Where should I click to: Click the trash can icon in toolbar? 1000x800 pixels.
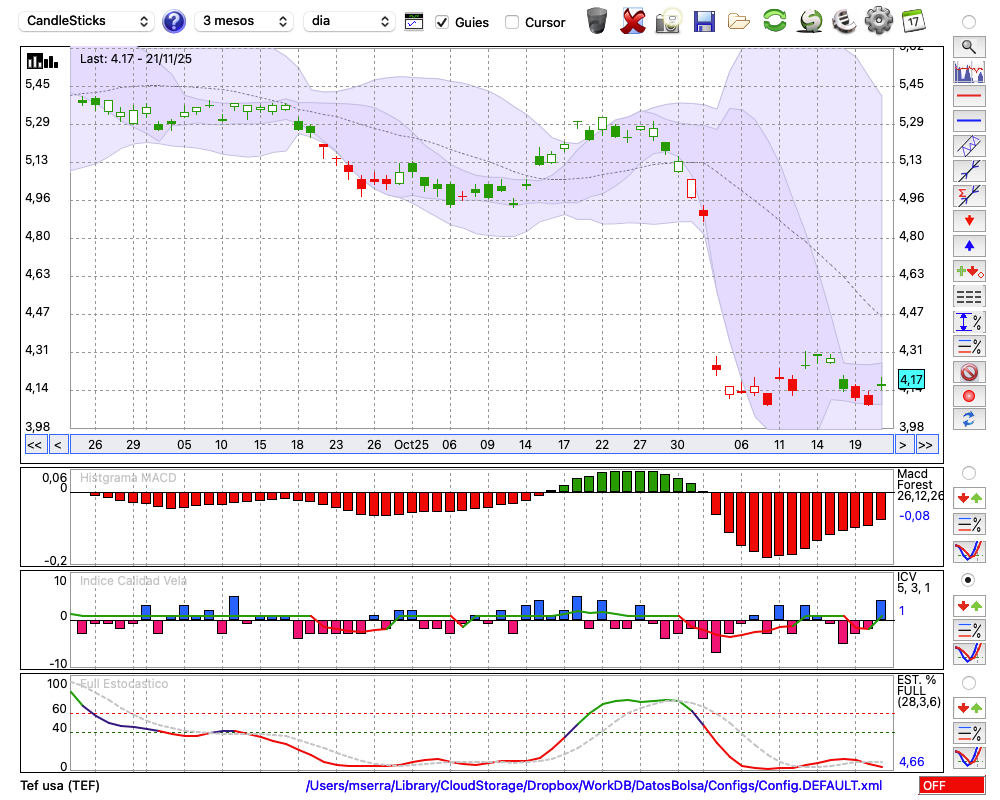pos(597,20)
